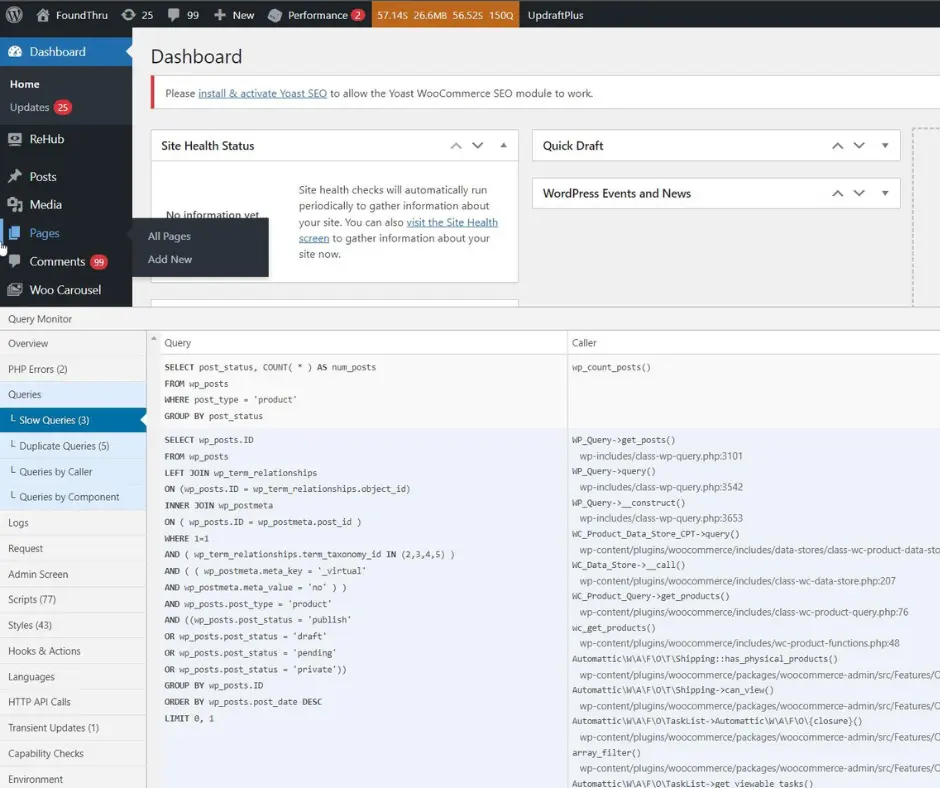Open Scripts (77) panel
The height and width of the screenshot is (788, 940).
pos(73,600)
